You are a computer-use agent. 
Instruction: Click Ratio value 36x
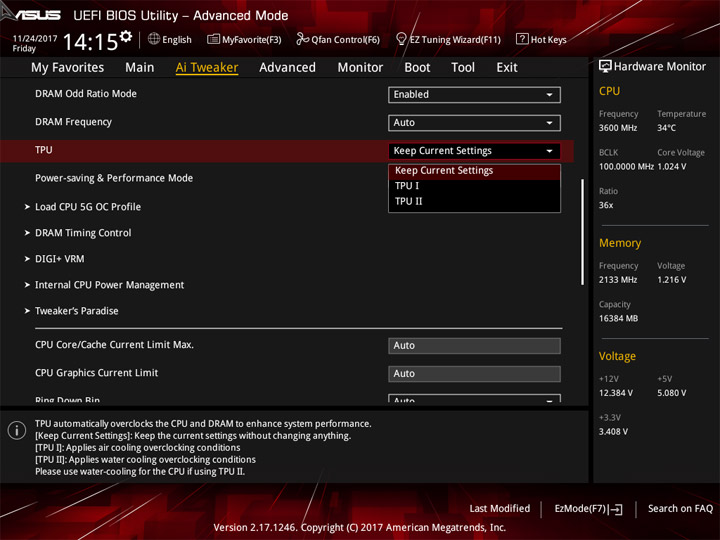[606, 205]
